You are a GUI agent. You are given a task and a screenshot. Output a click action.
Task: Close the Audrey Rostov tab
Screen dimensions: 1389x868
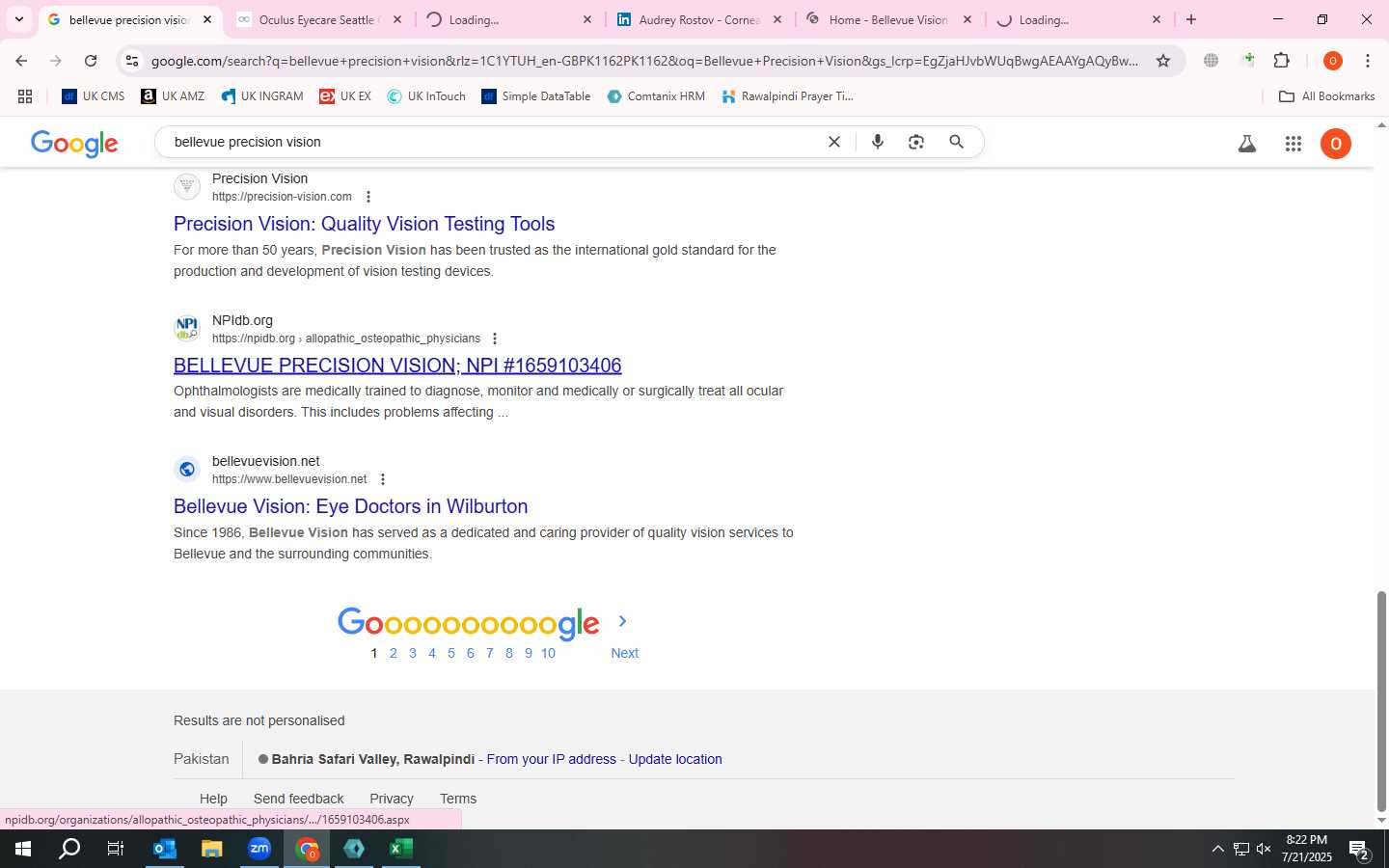pyautogui.click(x=777, y=19)
